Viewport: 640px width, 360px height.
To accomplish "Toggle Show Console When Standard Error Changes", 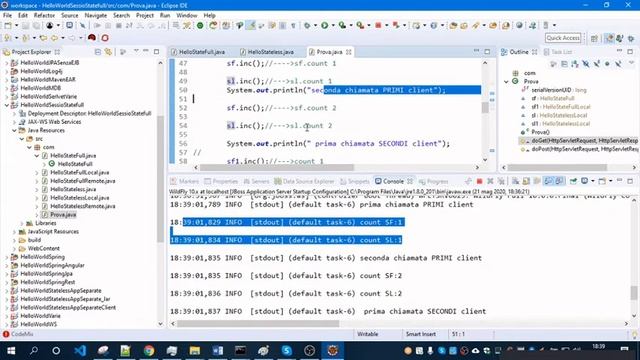I will coord(559,181).
